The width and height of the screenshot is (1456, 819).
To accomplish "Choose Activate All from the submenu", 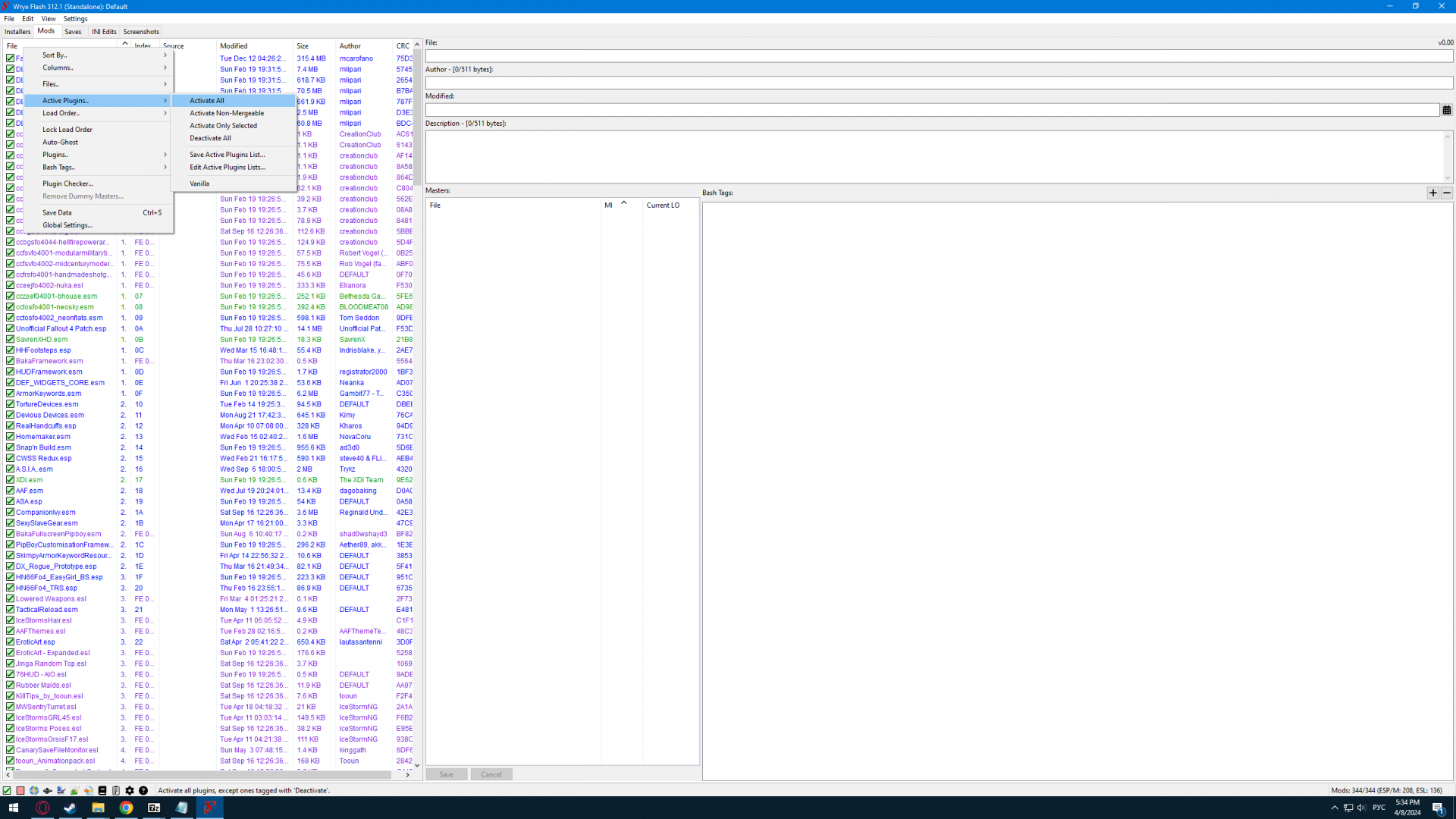I will [x=207, y=100].
